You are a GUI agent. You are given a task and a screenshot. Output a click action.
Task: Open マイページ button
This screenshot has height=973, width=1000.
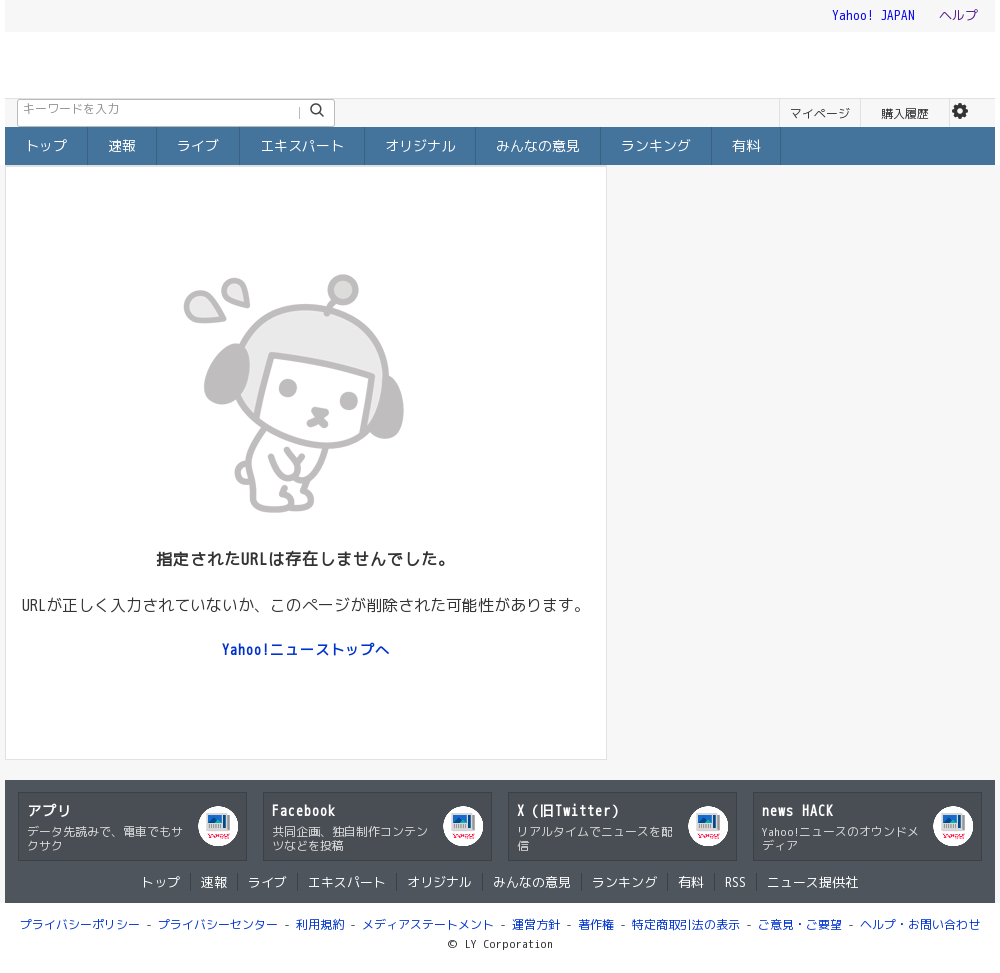click(x=819, y=114)
